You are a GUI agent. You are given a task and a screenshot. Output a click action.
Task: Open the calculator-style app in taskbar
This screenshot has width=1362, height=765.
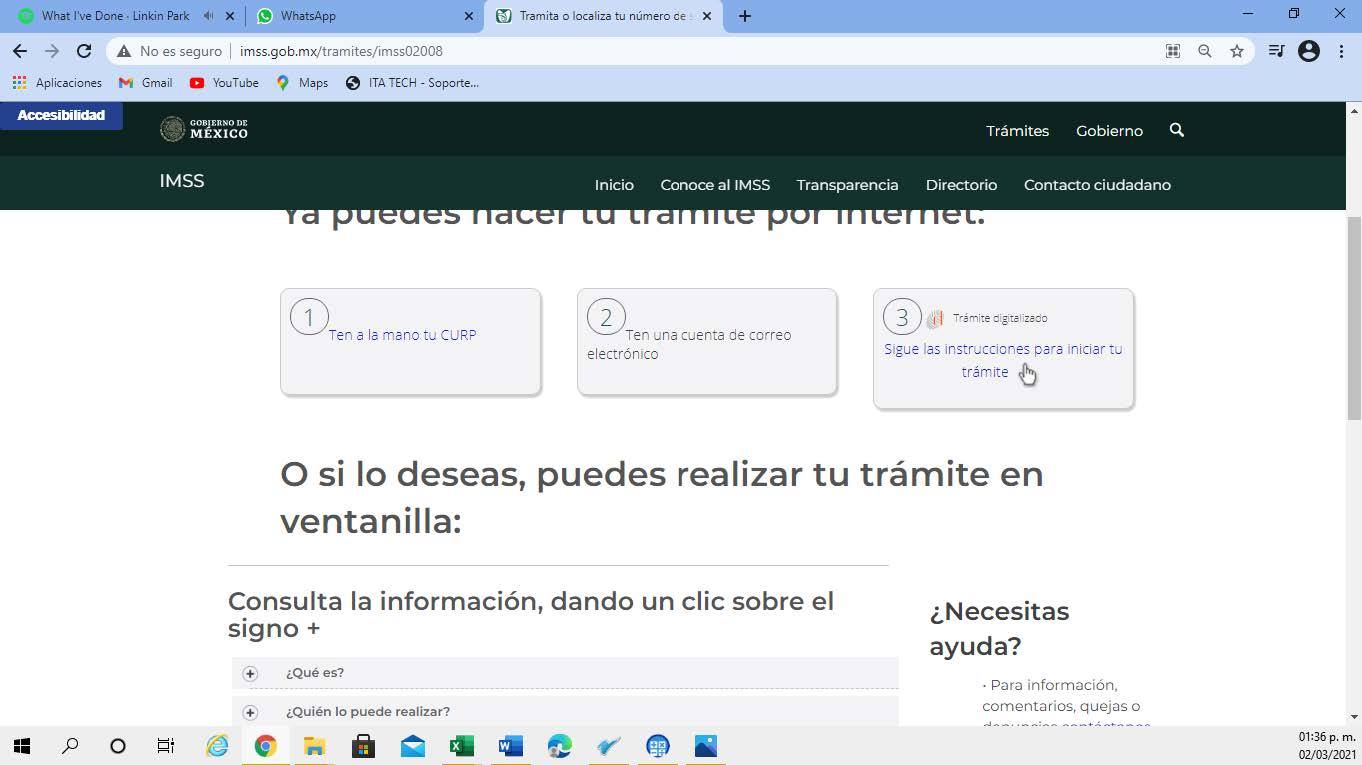657,746
